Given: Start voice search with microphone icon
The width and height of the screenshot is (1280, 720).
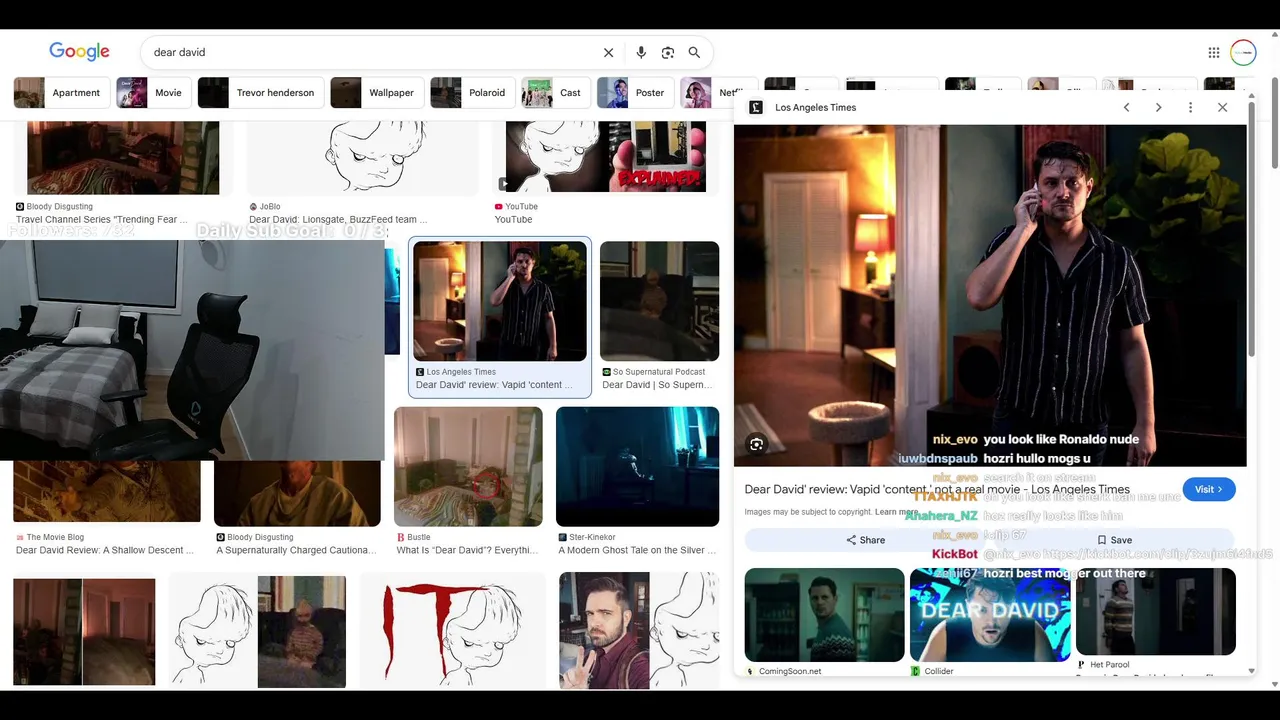Looking at the screenshot, I should coord(641,53).
